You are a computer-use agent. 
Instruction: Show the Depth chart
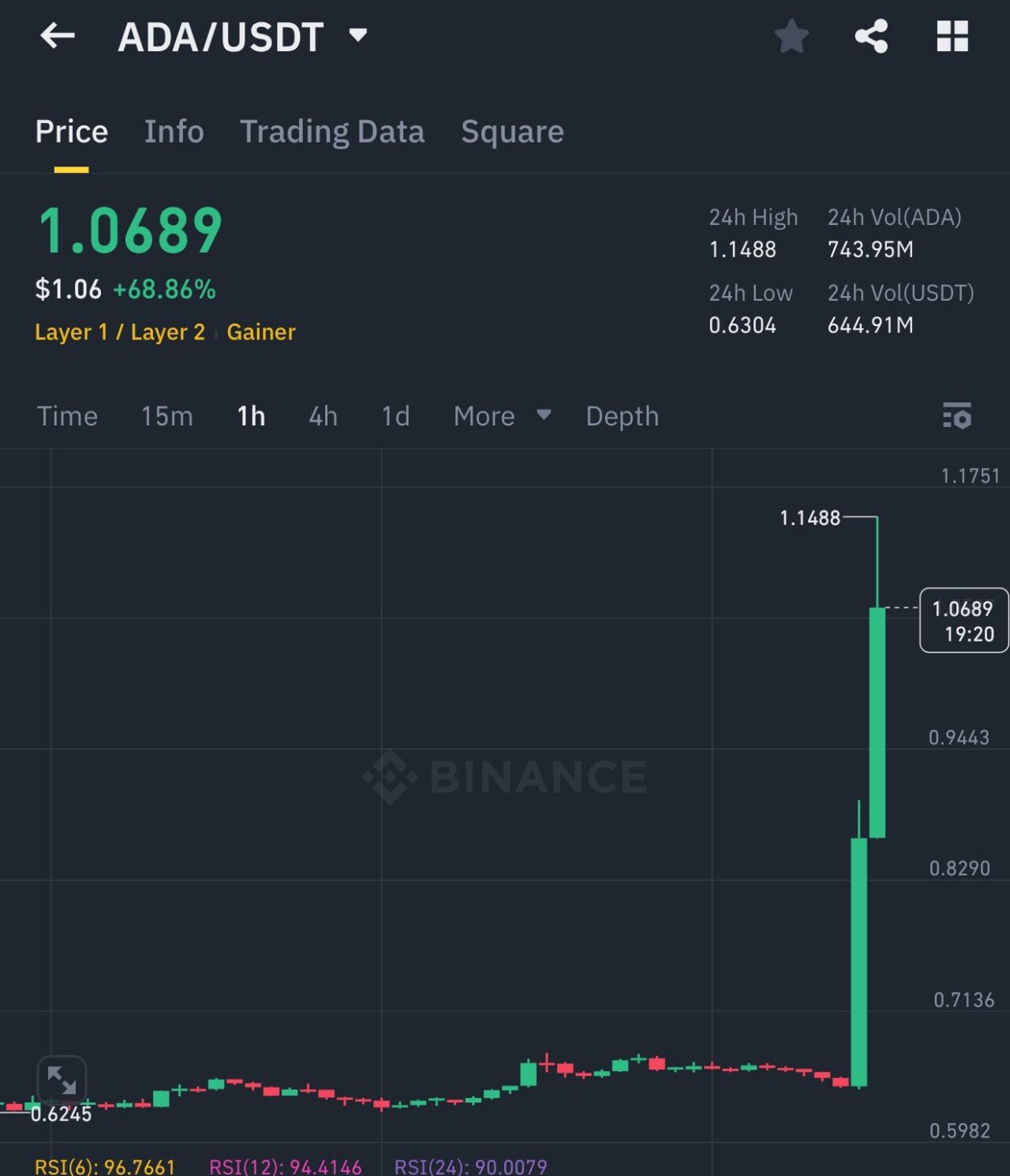coord(622,416)
